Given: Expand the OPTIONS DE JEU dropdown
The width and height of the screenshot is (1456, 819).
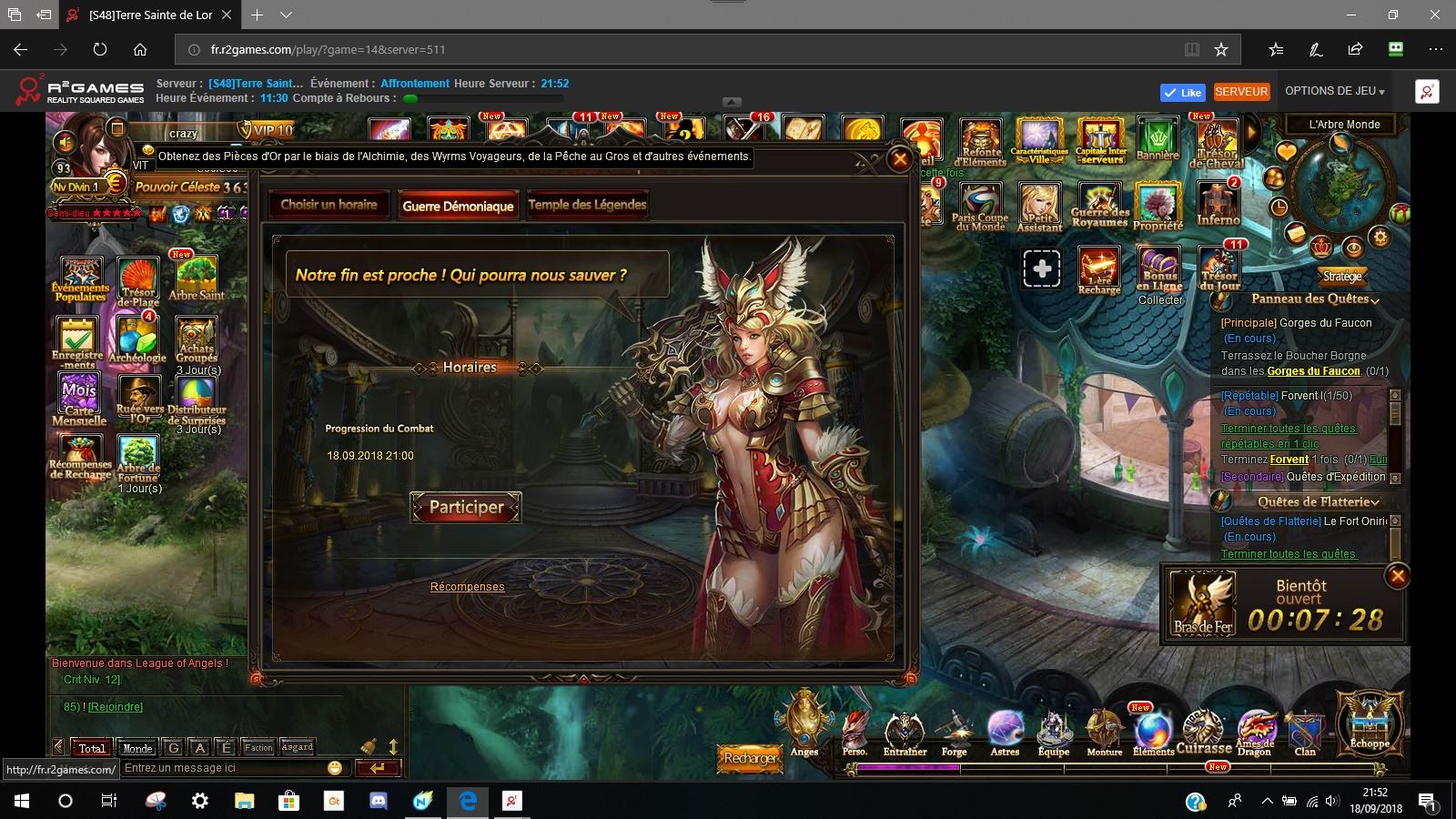Looking at the screenshot, I should pyautogui.click(x=1334, y=92).
